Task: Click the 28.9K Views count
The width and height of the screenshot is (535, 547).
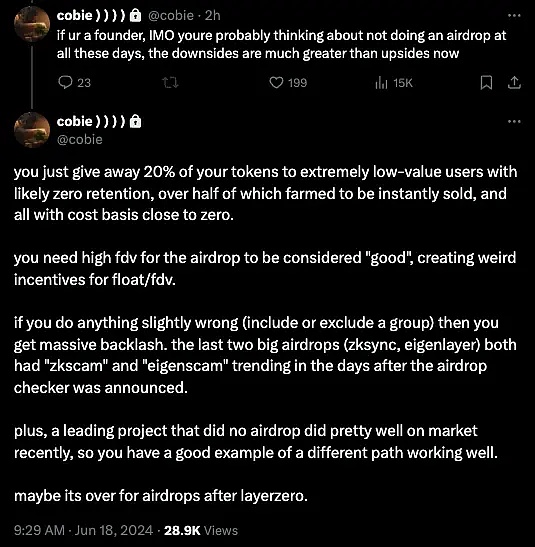Action: coord(201,530)
